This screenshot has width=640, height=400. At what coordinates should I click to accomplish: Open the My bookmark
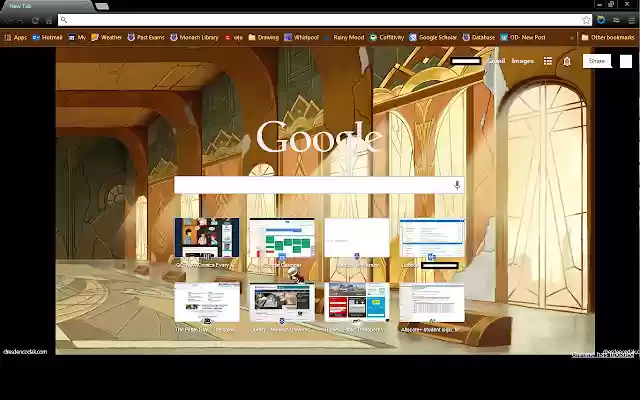tap(77, 37)
